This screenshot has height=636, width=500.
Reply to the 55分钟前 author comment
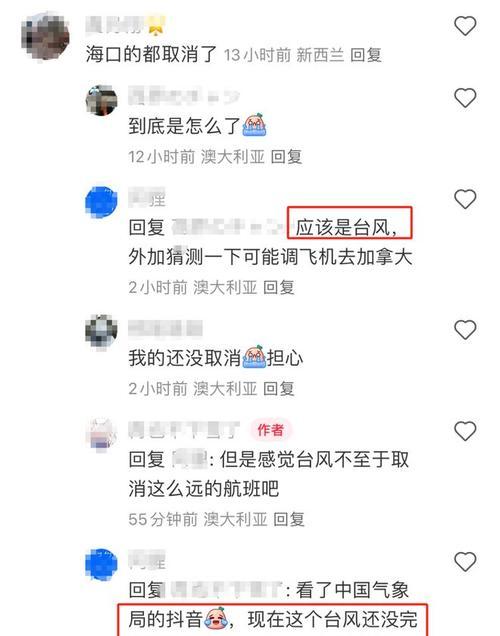pyautogui.click(x=289, y=519)
